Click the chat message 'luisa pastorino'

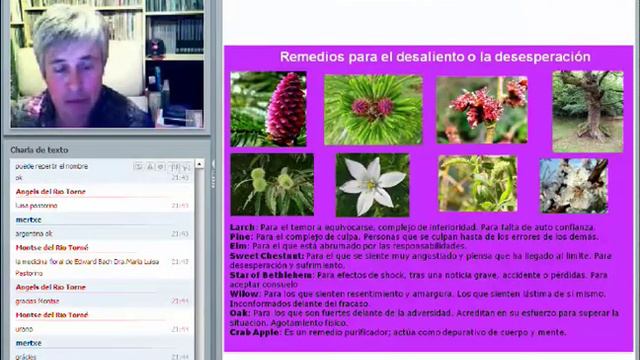click(x=36, y=206)
